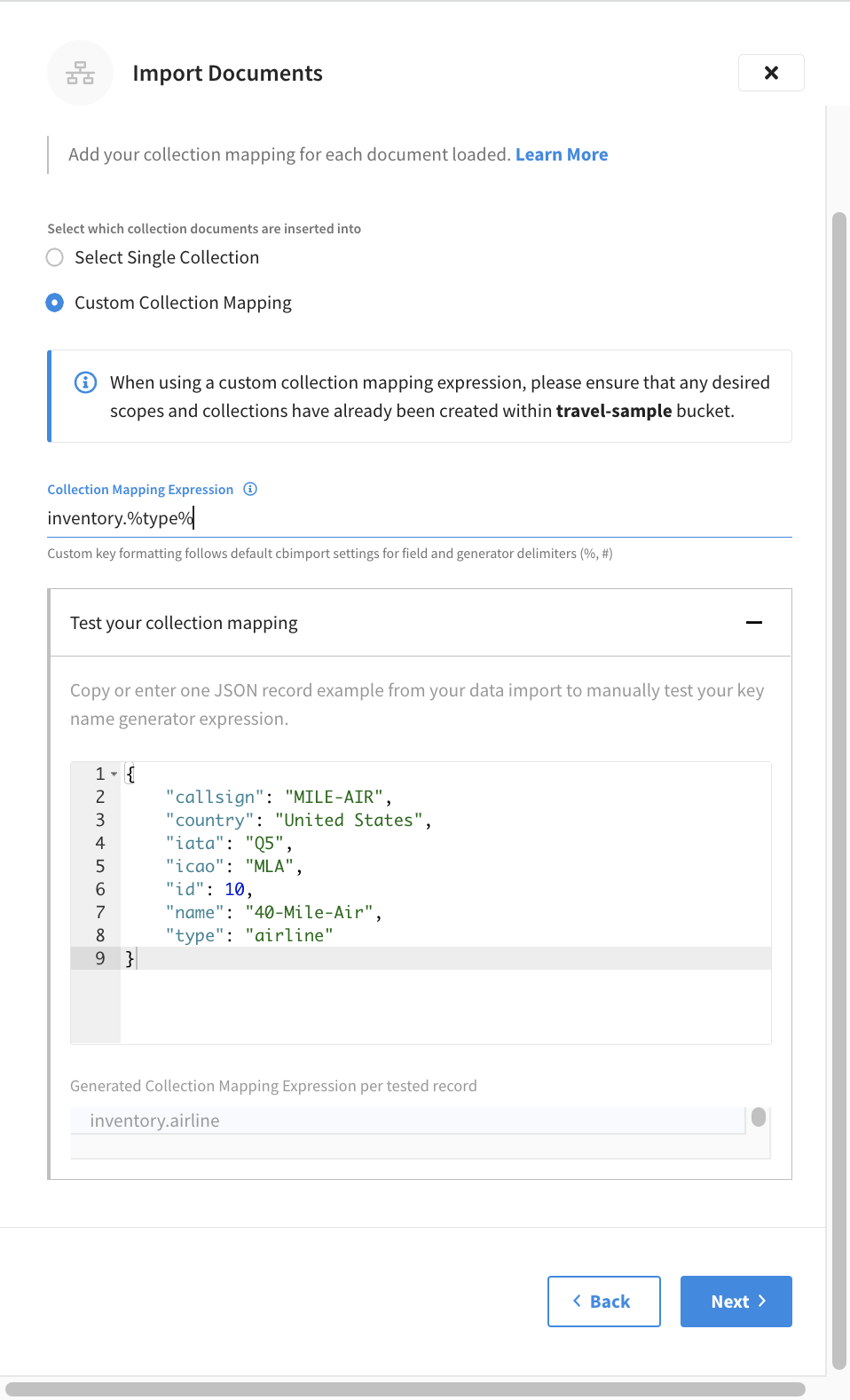Open the Learn More link
This screenshot has width=850, height=1400.
pyautogui.click(x=562, y=154)
